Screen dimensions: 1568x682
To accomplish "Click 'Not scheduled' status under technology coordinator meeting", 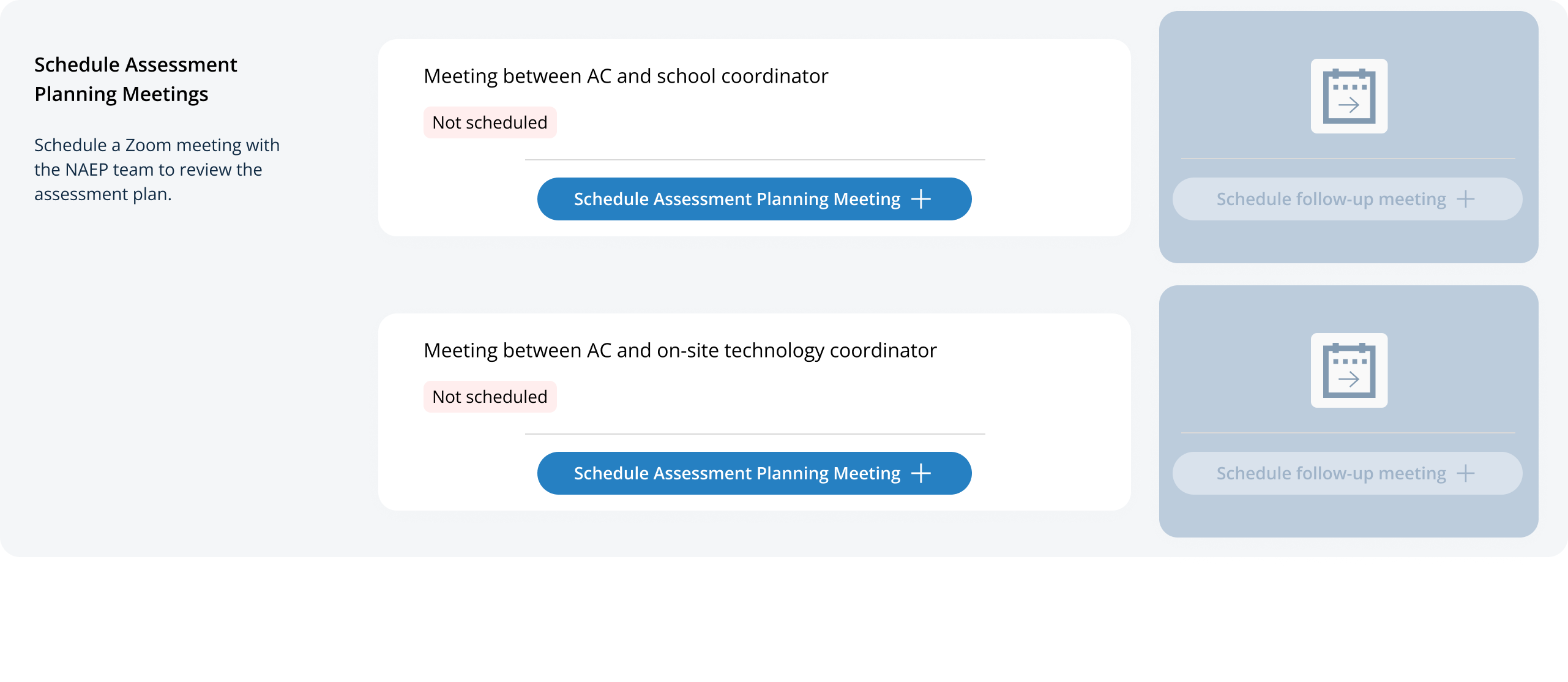I will point(490,397).
